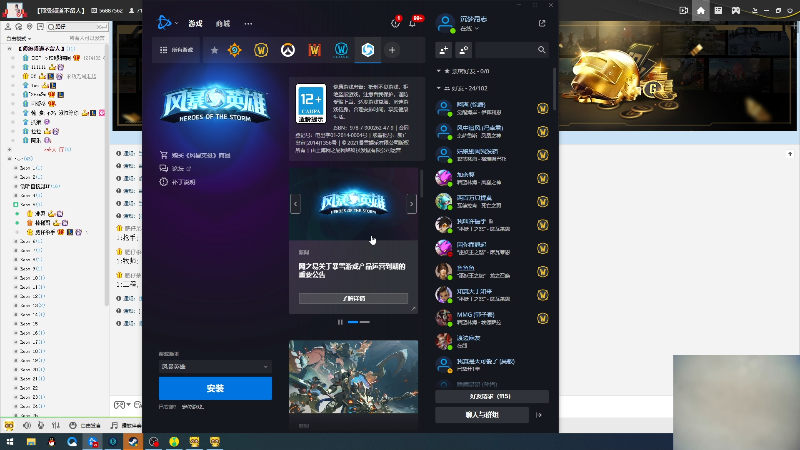Open the heroes artwork news thumbnail
800x450 pixels.
pos(353,377)
